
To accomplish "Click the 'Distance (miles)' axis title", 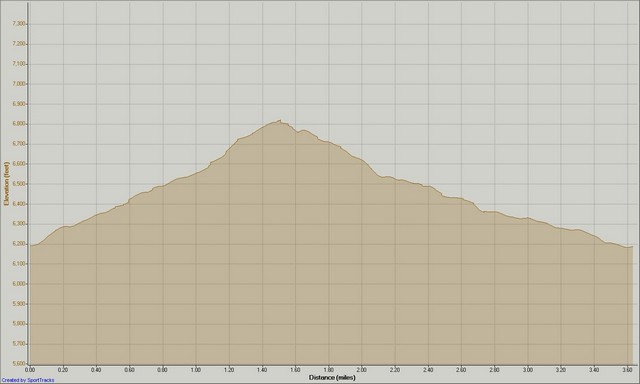I will click(332, 378).
